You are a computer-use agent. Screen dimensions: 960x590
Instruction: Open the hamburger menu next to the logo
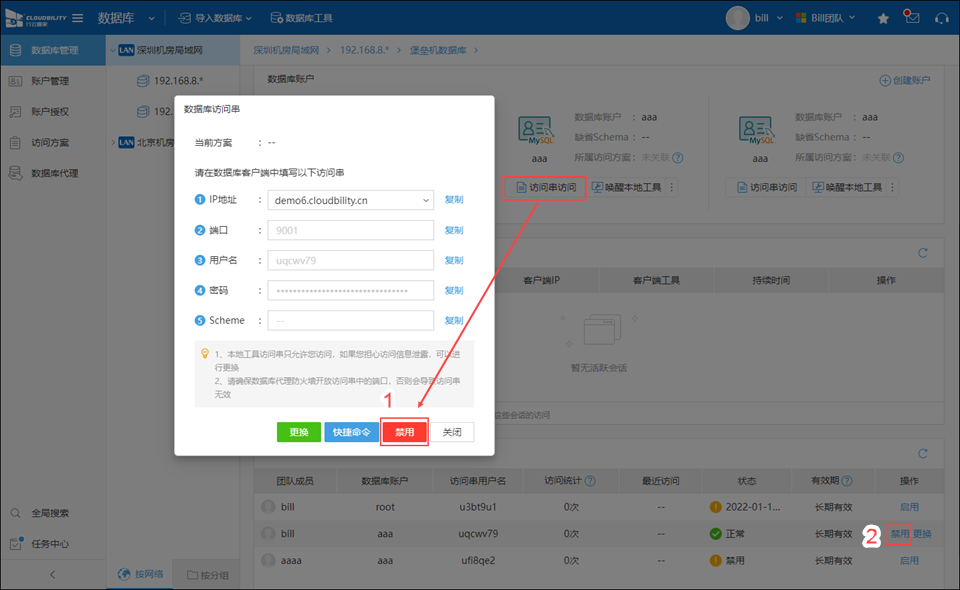pos(77,18)
